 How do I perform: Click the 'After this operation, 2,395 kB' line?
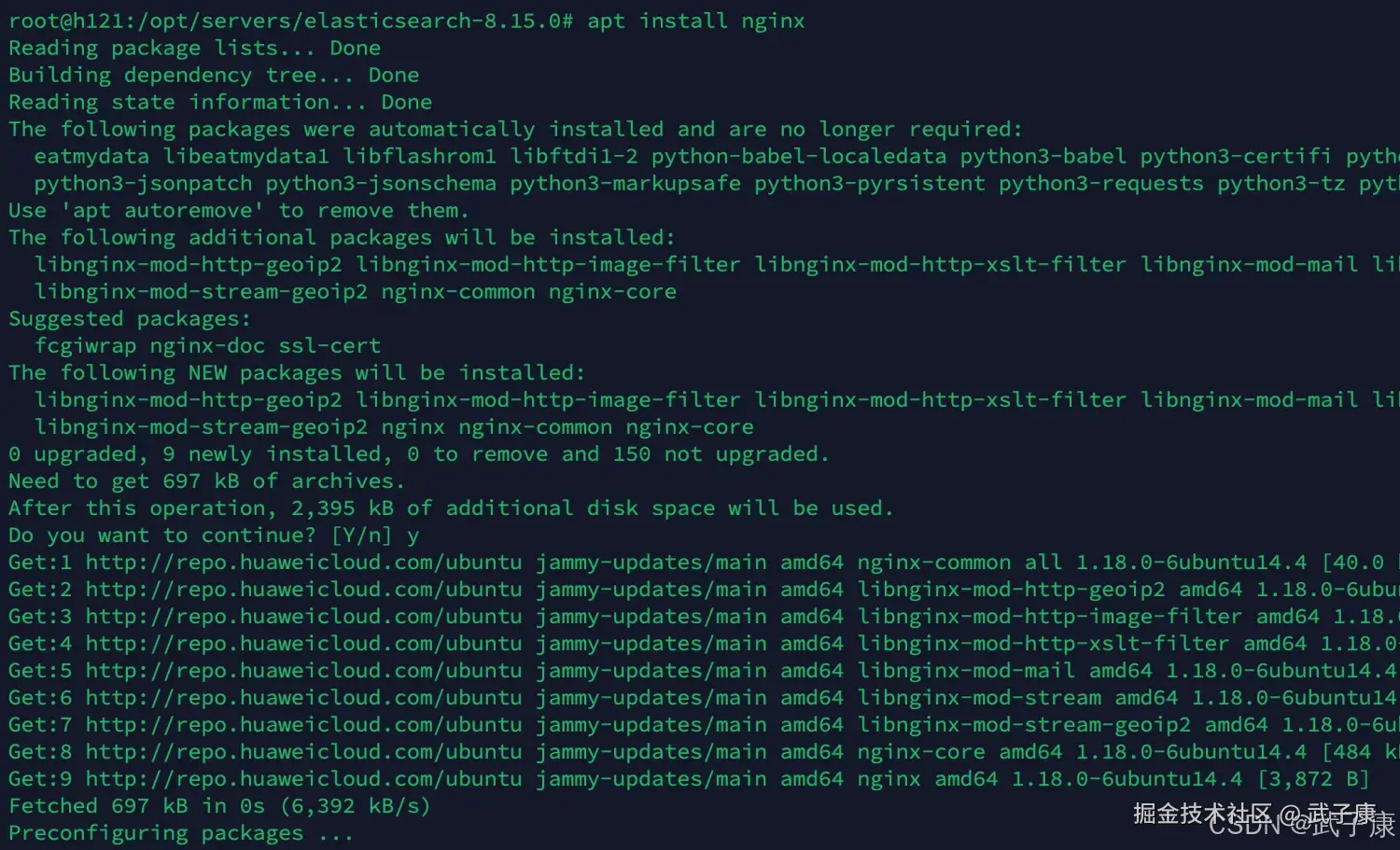tap(451, 509)
